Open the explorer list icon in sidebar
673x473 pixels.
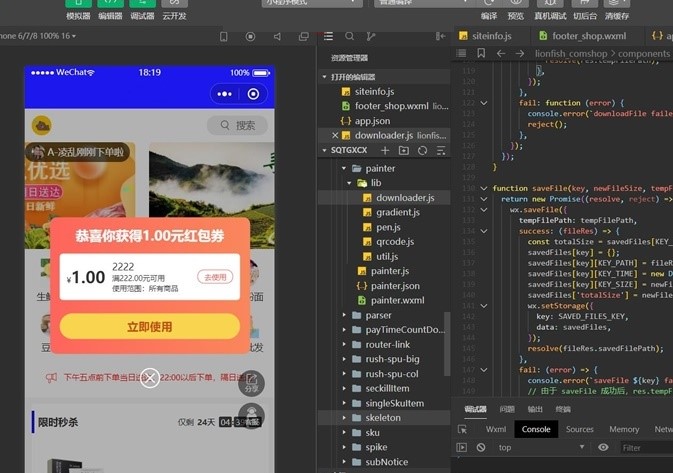pyautogui.click(x=328, y=36)
